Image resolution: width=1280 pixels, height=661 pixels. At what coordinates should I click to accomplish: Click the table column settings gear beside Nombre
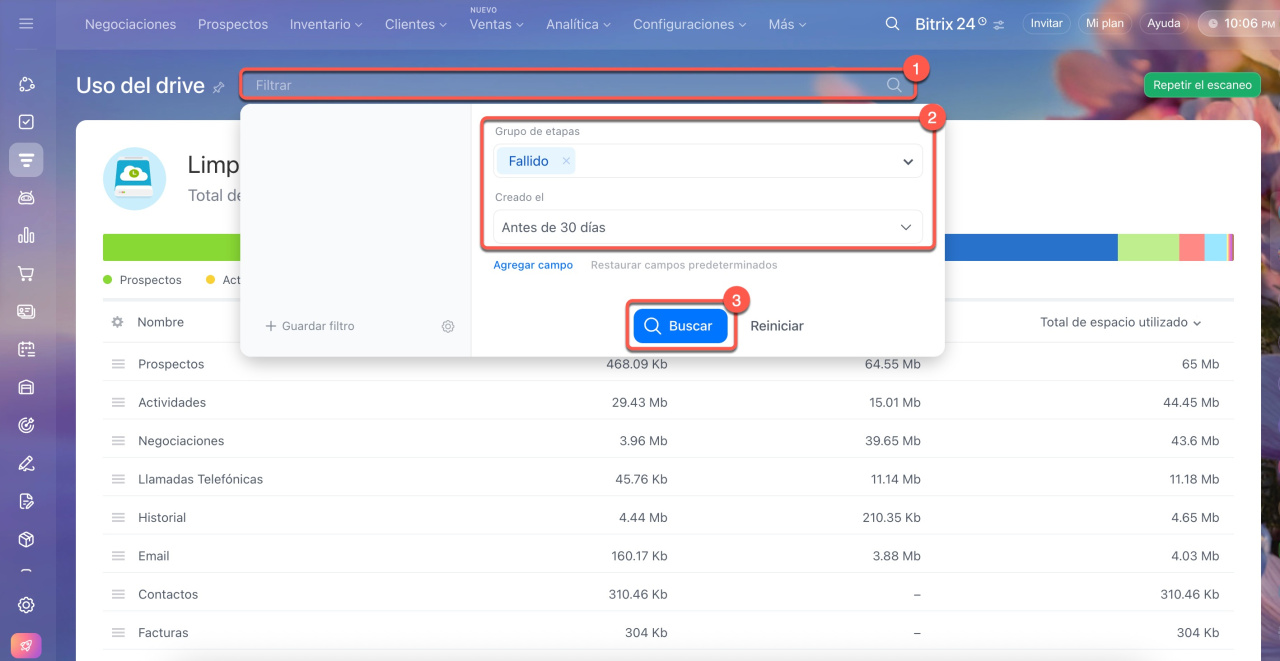[118, 322]
